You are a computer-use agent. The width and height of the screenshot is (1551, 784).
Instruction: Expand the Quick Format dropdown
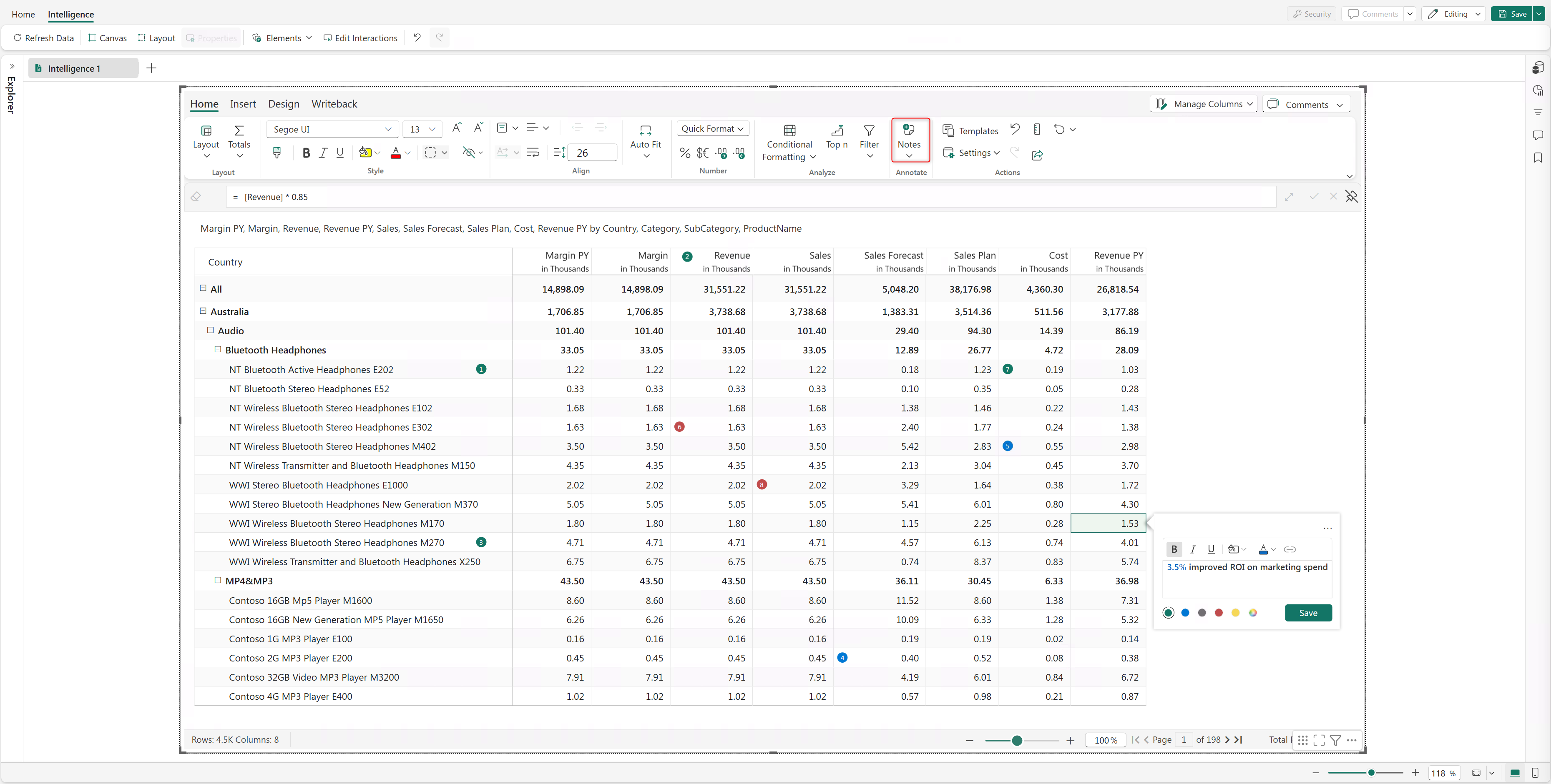[712, 129]
